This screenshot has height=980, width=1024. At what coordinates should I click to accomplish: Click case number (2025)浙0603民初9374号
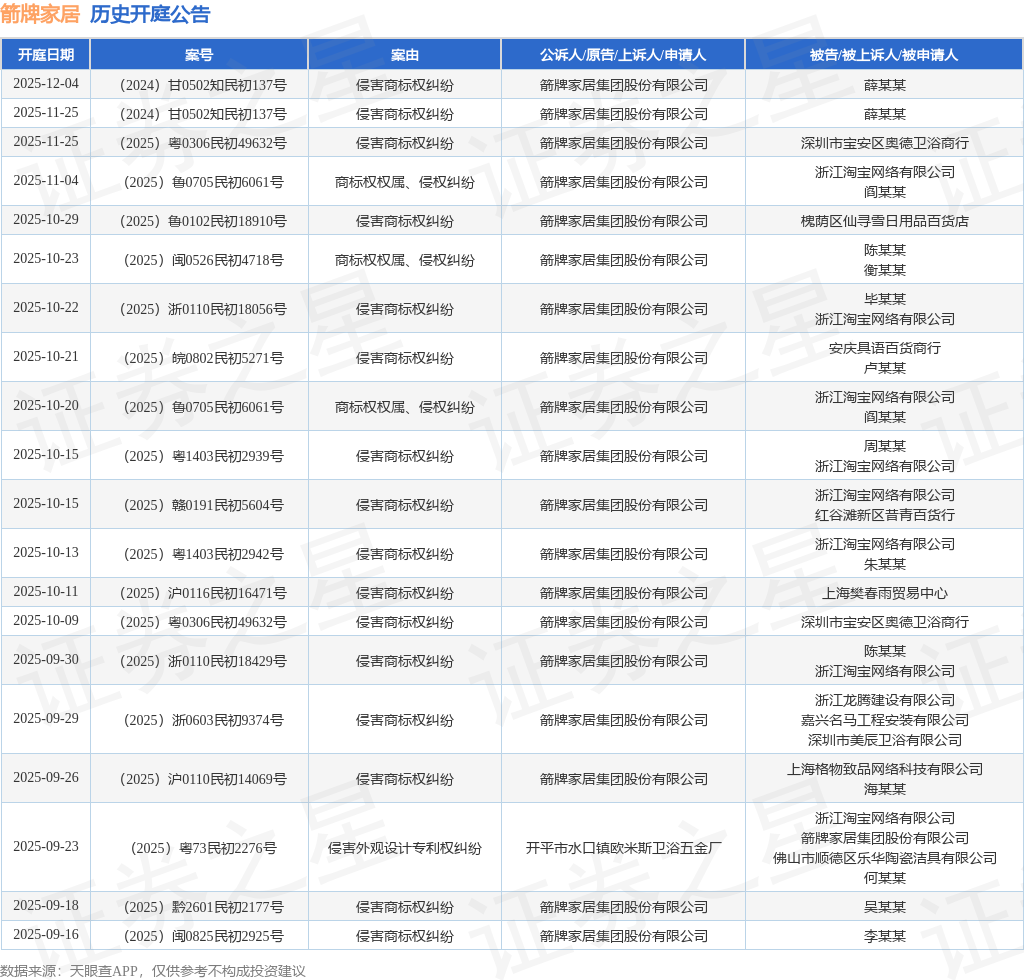click(x=203, y=720)
